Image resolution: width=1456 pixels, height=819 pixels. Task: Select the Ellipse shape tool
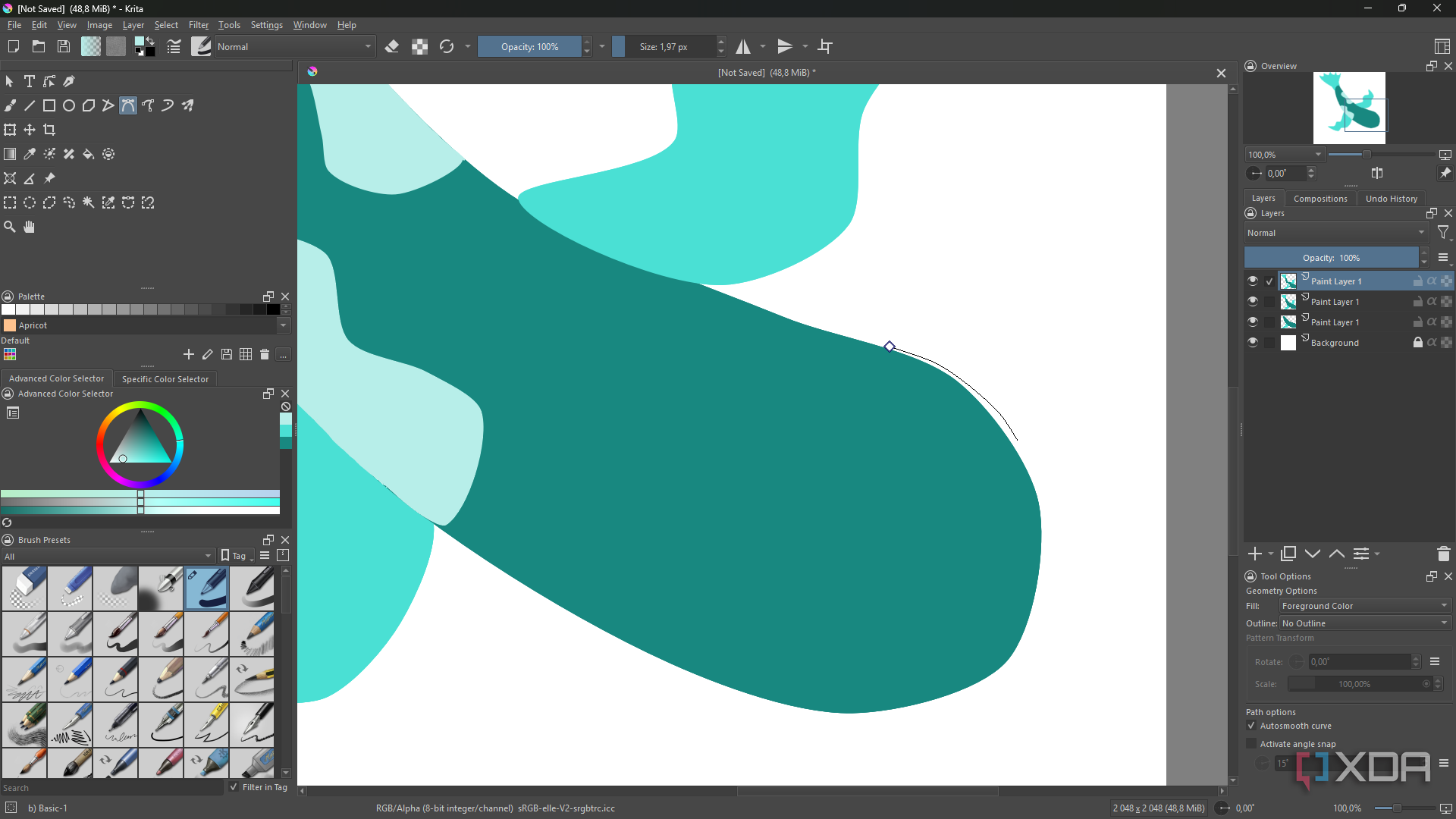click(x=69, y=105)
